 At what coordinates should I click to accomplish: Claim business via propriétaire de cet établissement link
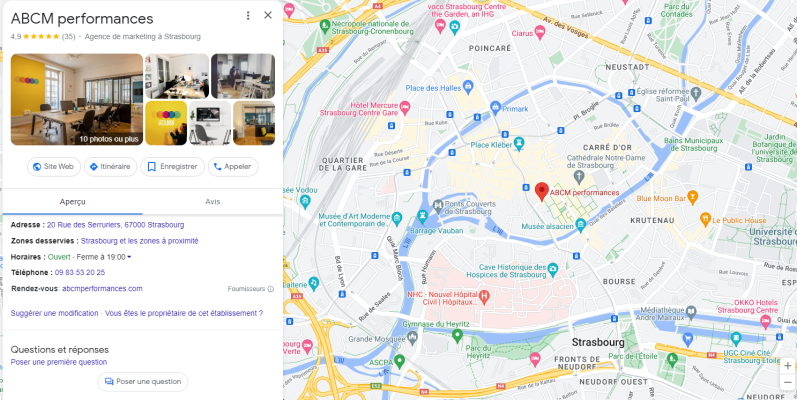(x=184, y=313)
